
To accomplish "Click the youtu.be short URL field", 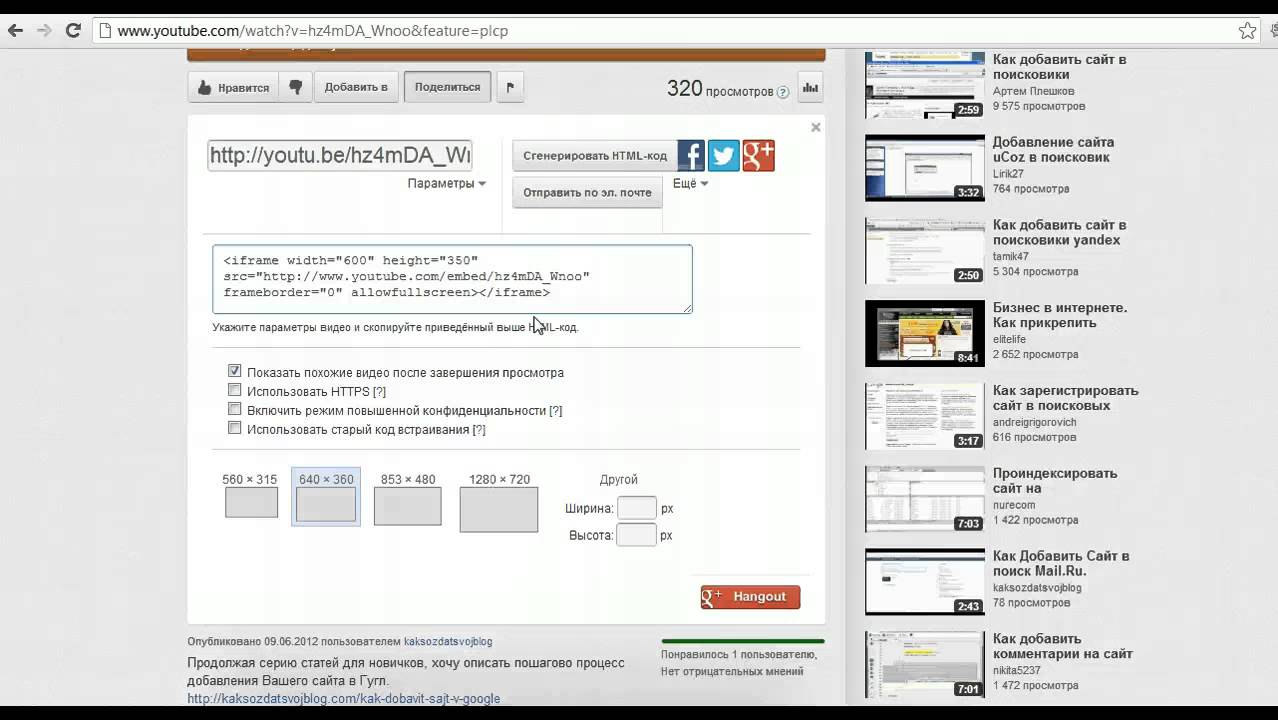I will coord(340,156).
